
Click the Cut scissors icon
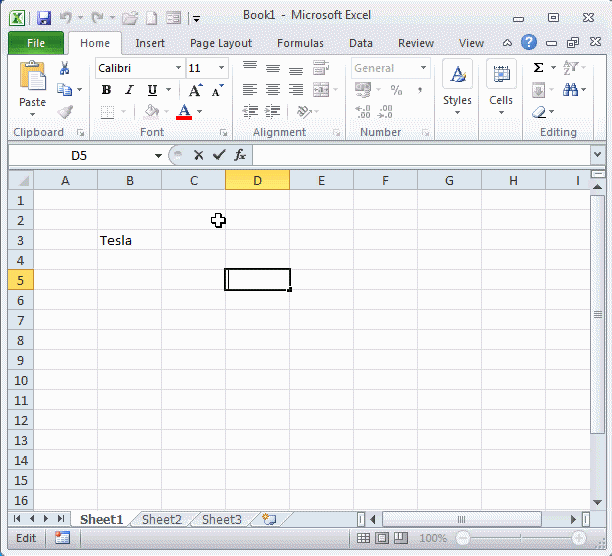(65, 68)
